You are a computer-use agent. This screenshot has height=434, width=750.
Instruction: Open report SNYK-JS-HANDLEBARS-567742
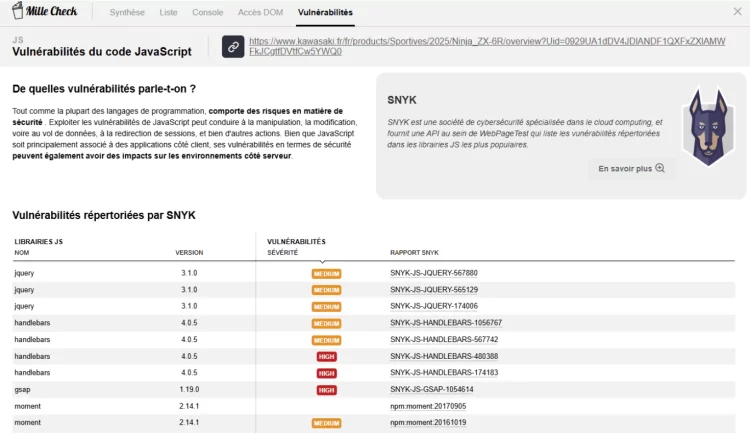(x=444, y=340)
